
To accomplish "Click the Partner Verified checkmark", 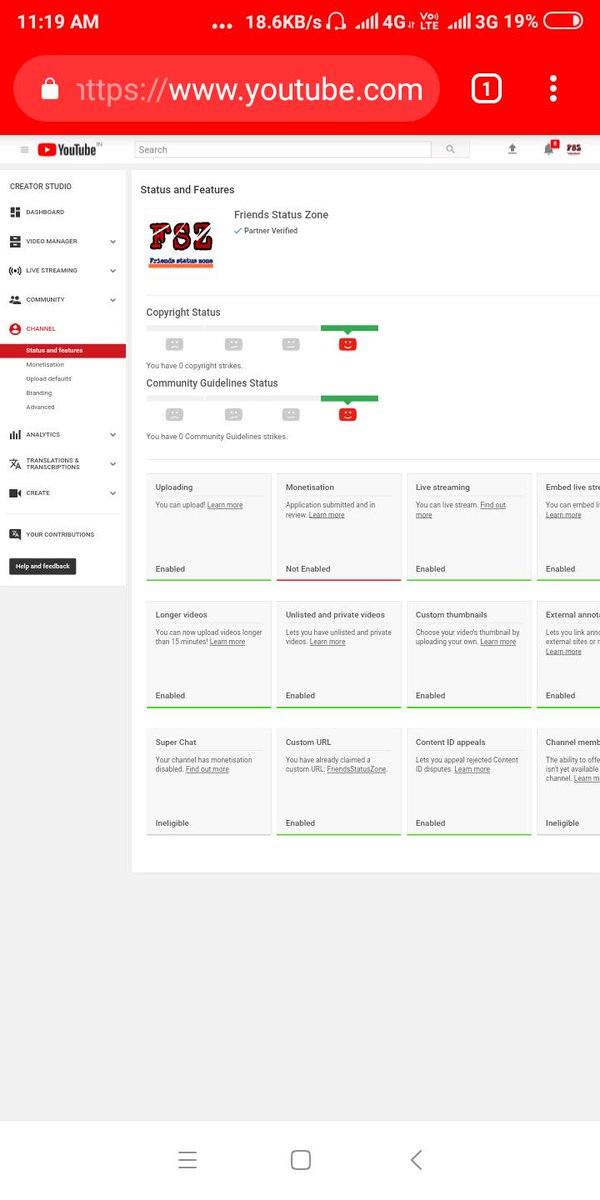I will pos(238,231).
